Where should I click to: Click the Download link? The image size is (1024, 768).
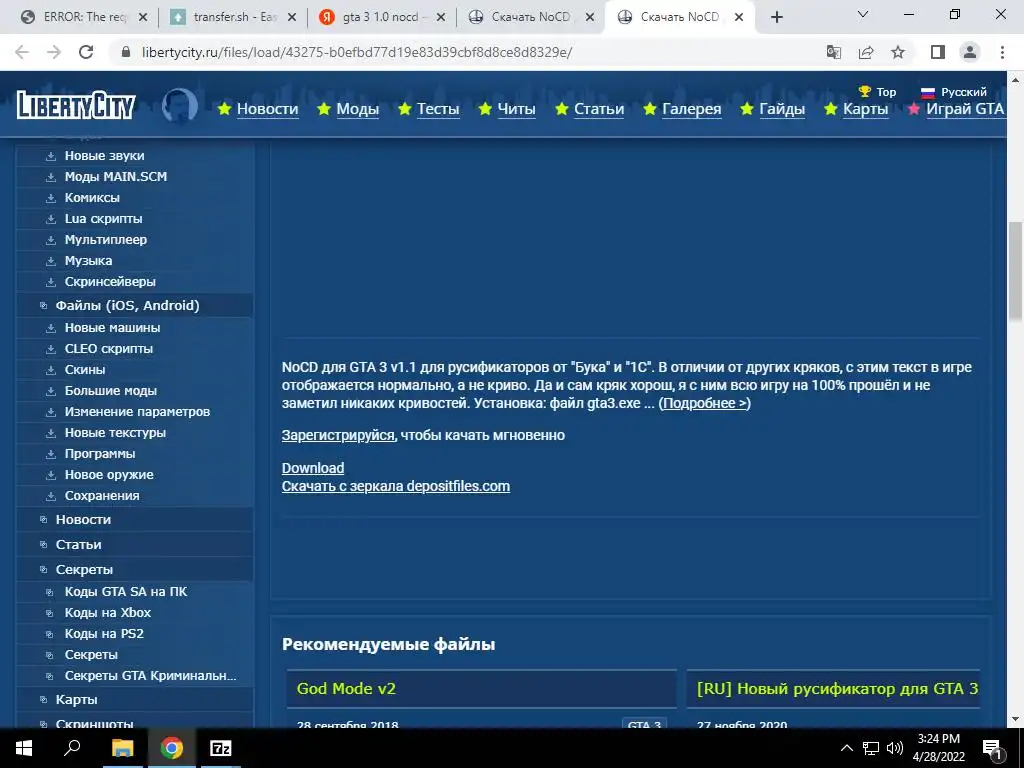pyautogui.click(x=313, y=468)
